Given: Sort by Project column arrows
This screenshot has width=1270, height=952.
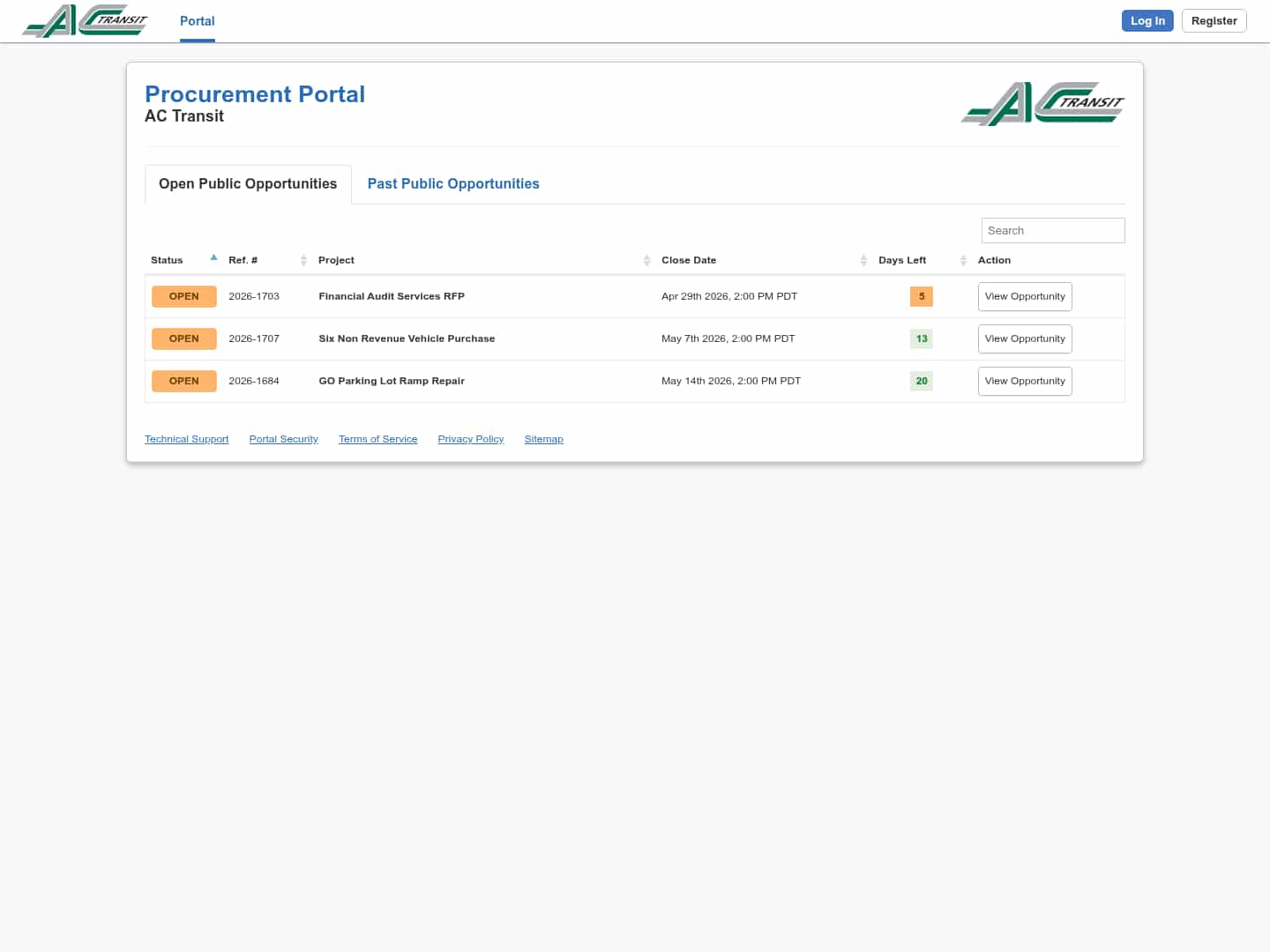Looking at the screenshot, I should pyautogui.click(x=646, y=260).
